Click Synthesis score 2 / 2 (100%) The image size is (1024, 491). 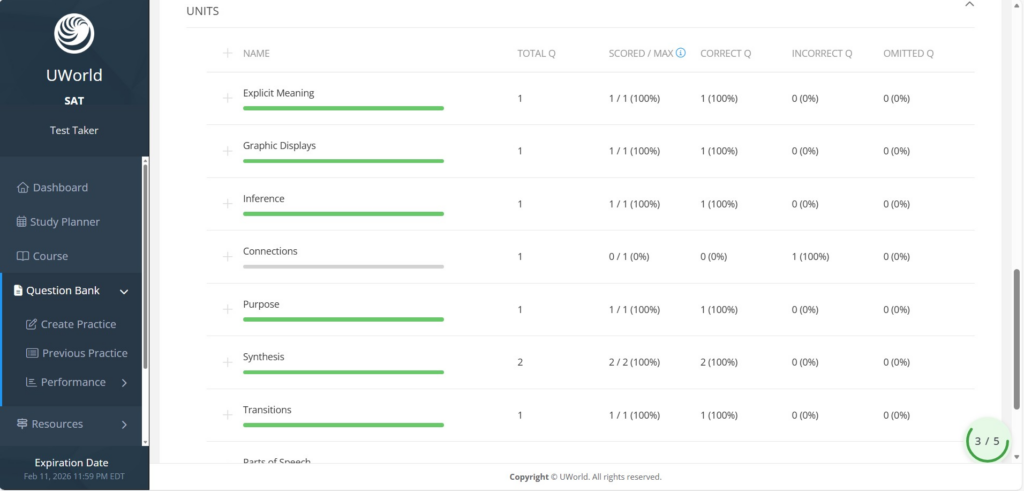click(634, 362)
